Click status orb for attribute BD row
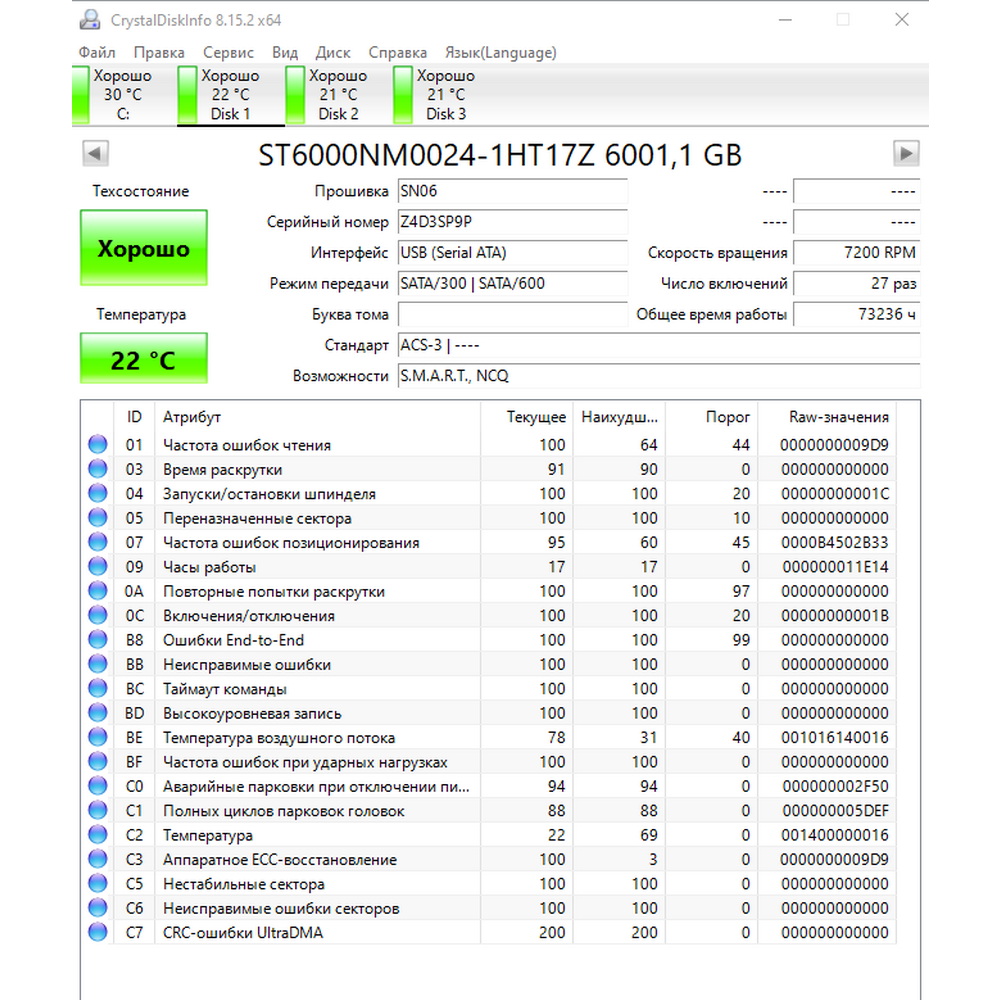1000x1000 pixels. pos(98,712)
